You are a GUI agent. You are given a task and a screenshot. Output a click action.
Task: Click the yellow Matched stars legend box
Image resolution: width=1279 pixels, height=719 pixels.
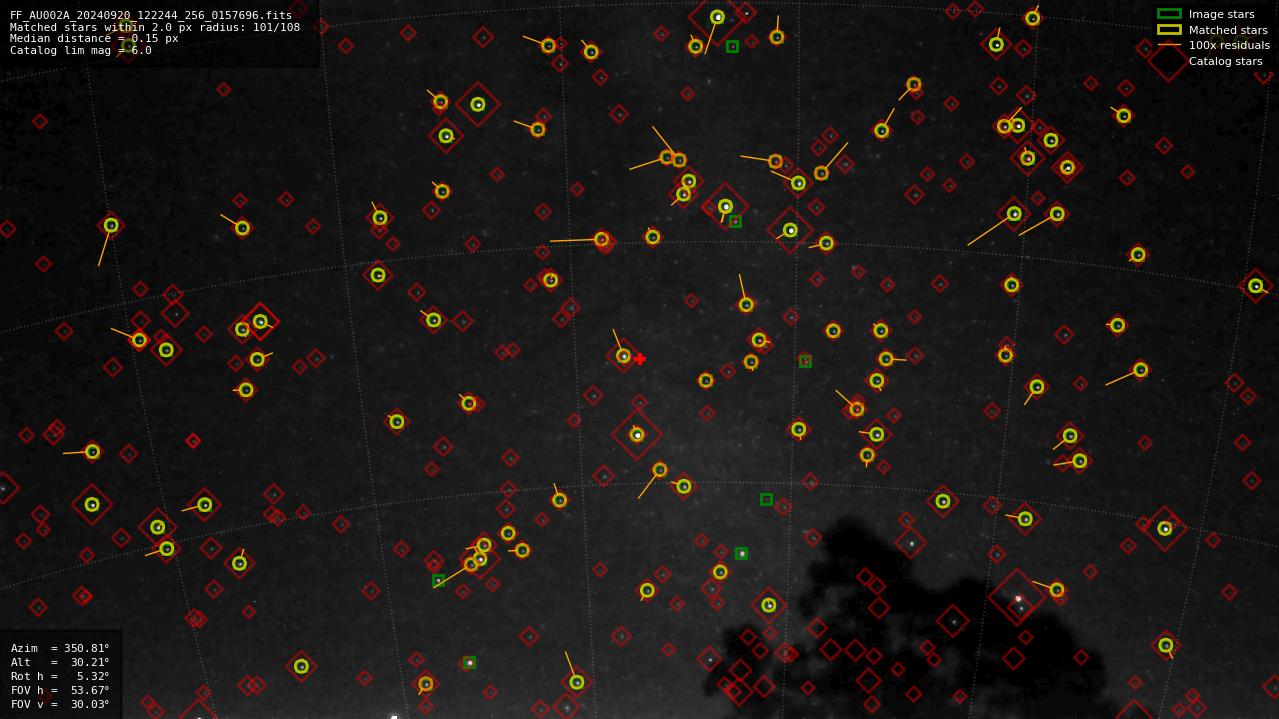(x=1169, y=30)
